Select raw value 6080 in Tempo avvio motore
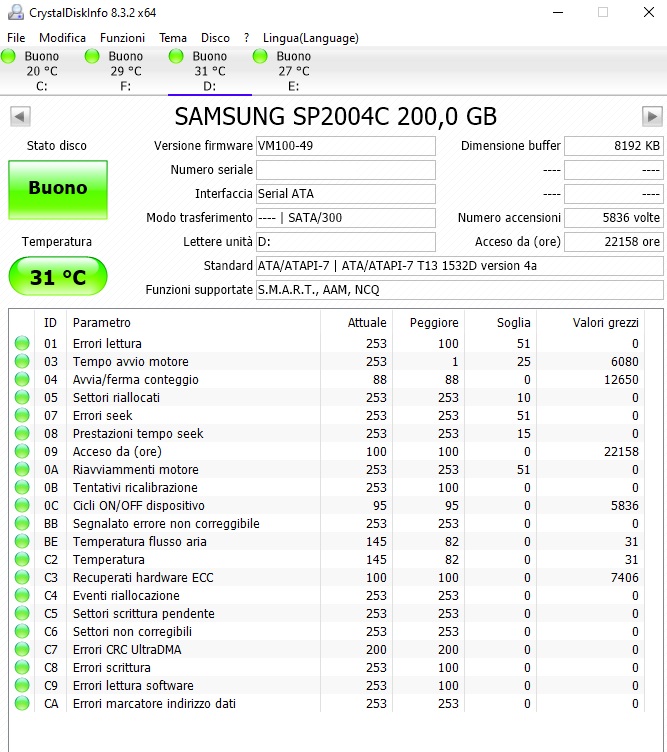 pyautogui.click(x=625, y=362)
